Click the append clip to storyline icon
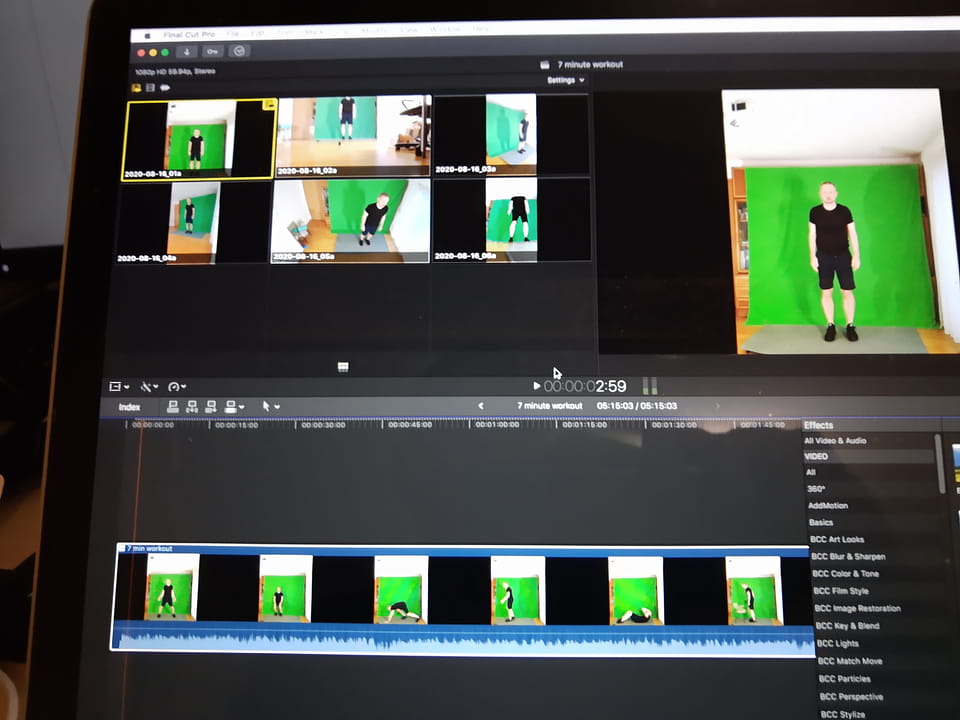Viewport: 960px width, 720px height. pyautogui.click(x=211, y=407)
